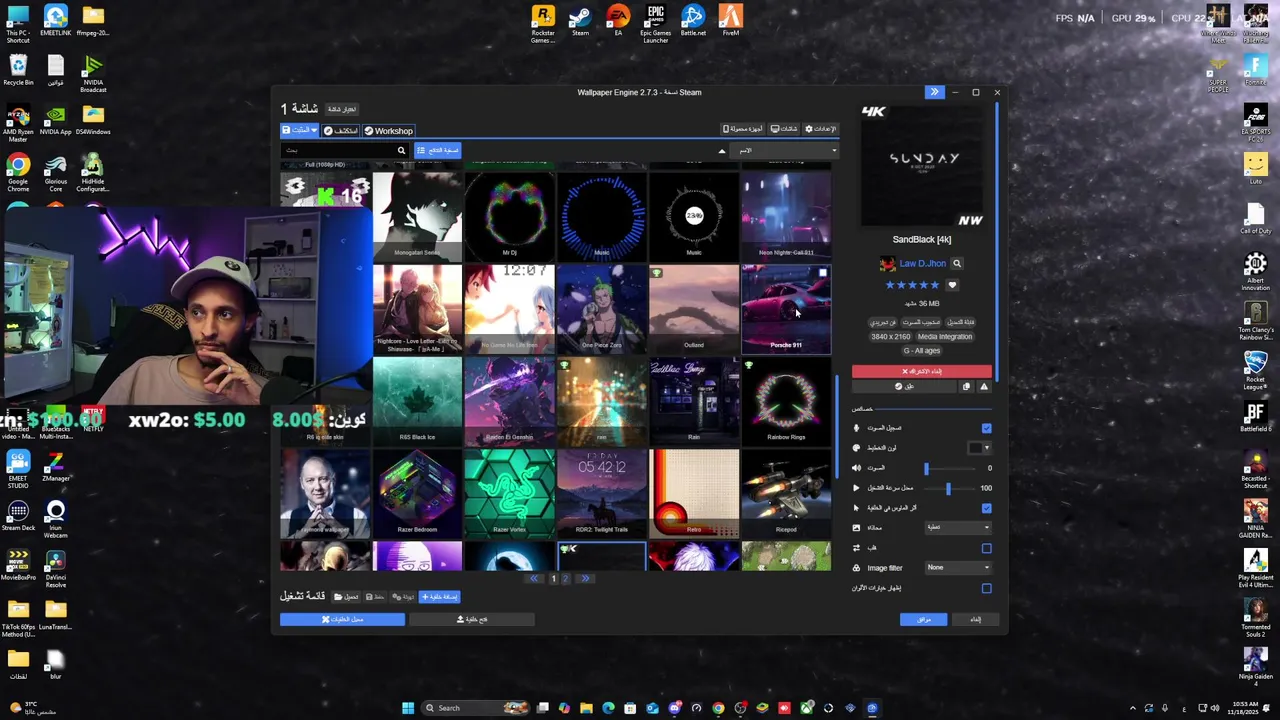
Task: Open the Windows Start button
Action: point(407,708)
